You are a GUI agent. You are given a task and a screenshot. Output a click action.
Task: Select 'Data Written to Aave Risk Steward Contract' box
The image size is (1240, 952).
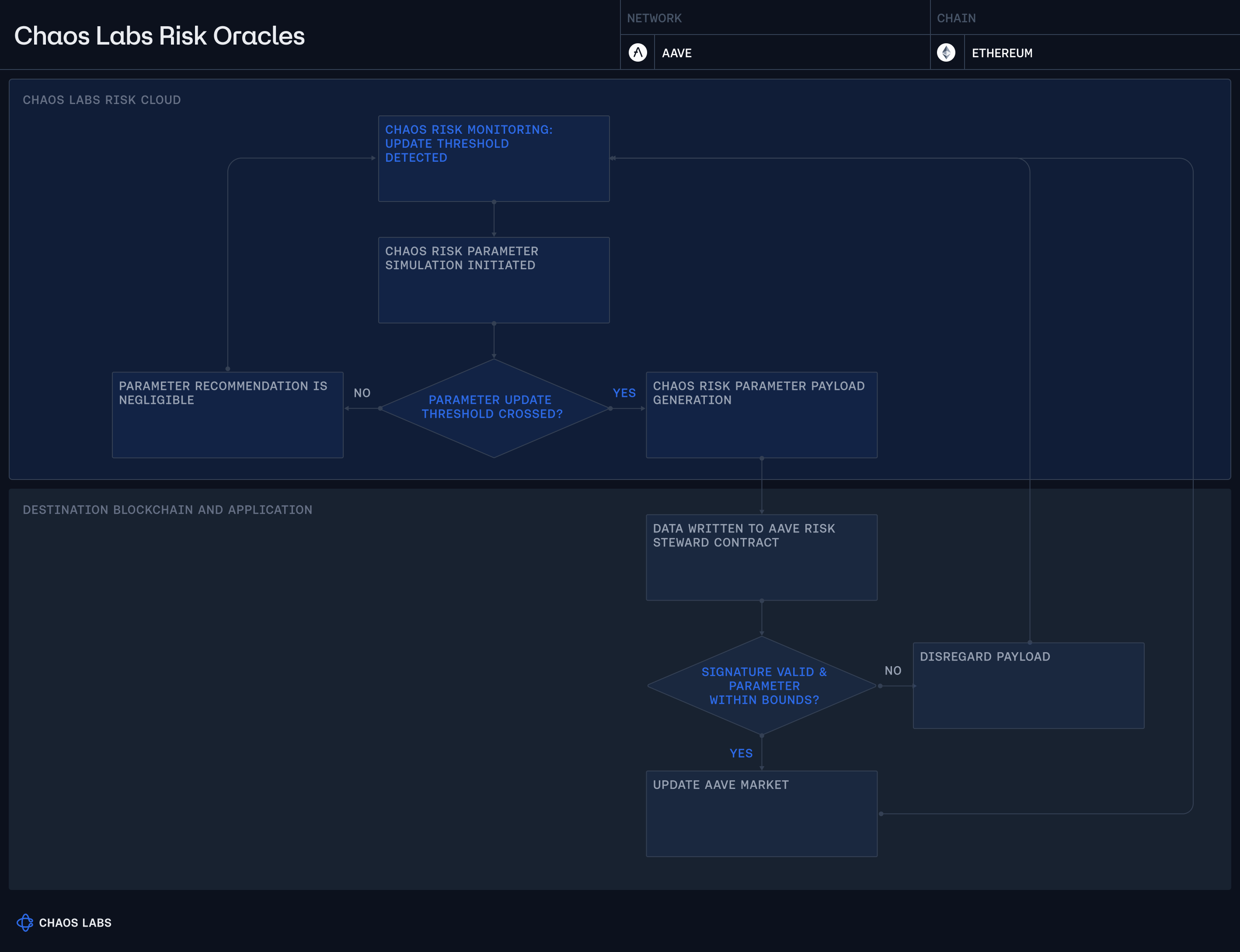pos(762,557)
